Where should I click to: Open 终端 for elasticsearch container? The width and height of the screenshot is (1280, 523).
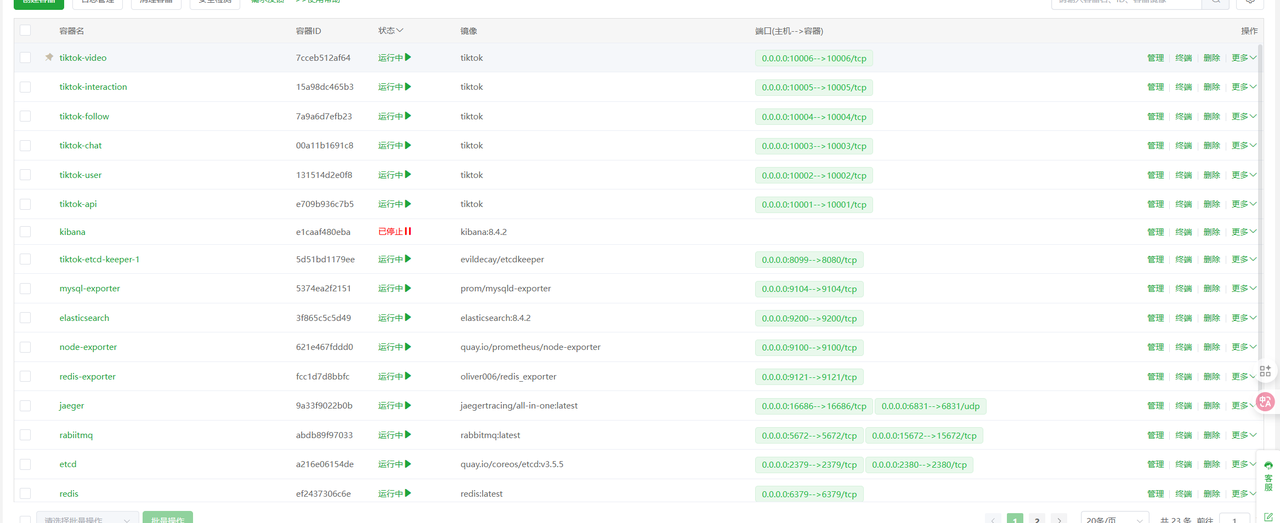(x=1184, y=318)
